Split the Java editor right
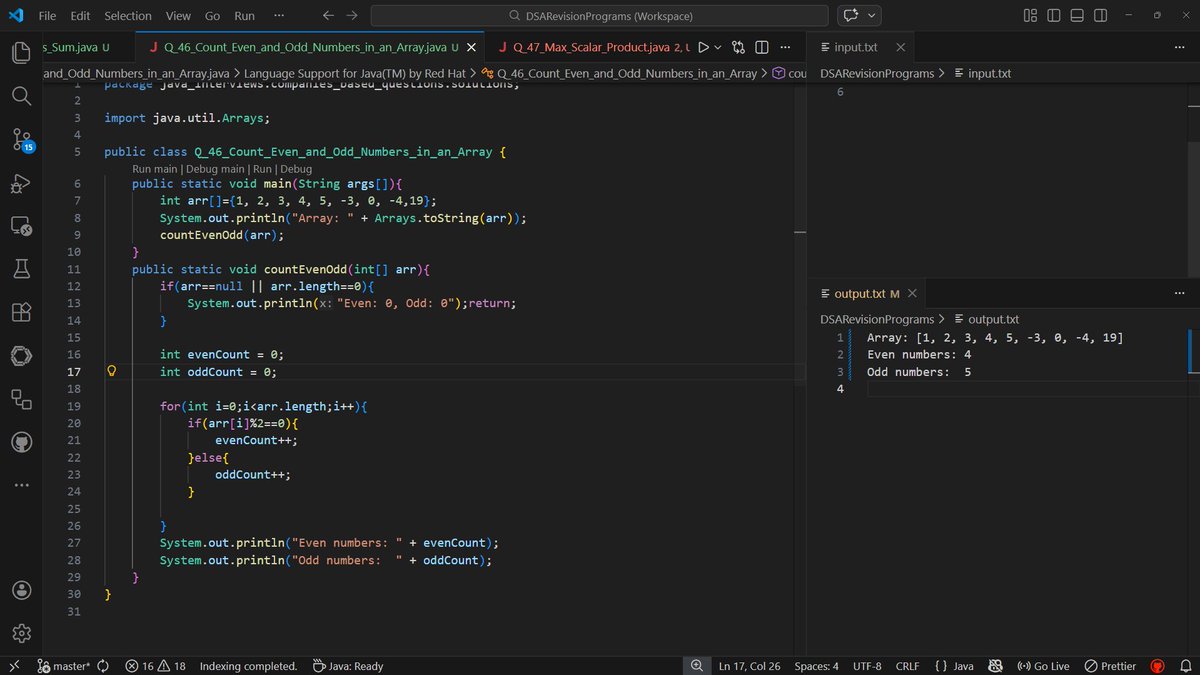This screenshot has height=675, width=1200. [761, 47]
